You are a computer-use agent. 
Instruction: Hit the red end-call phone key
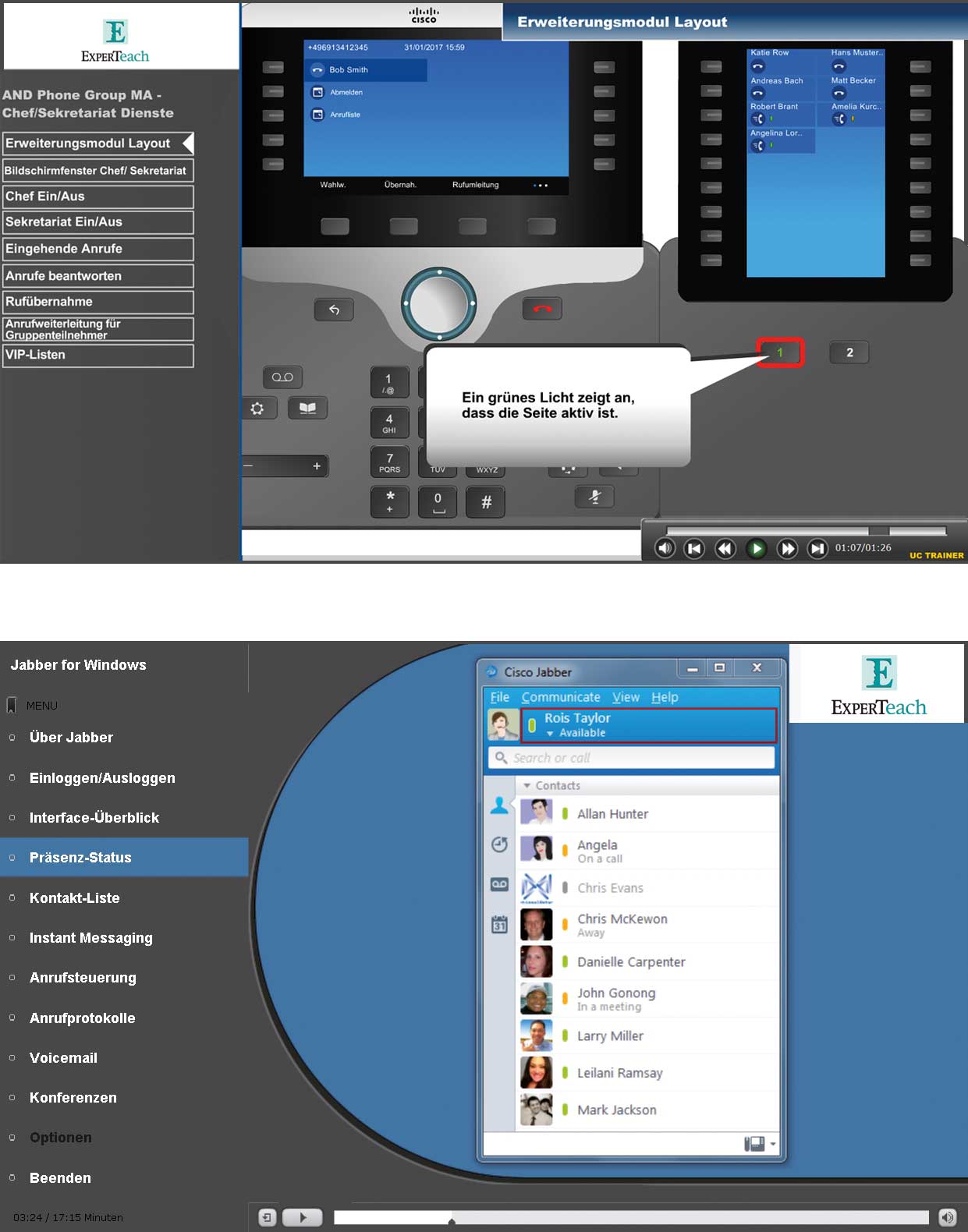[542, 309]
